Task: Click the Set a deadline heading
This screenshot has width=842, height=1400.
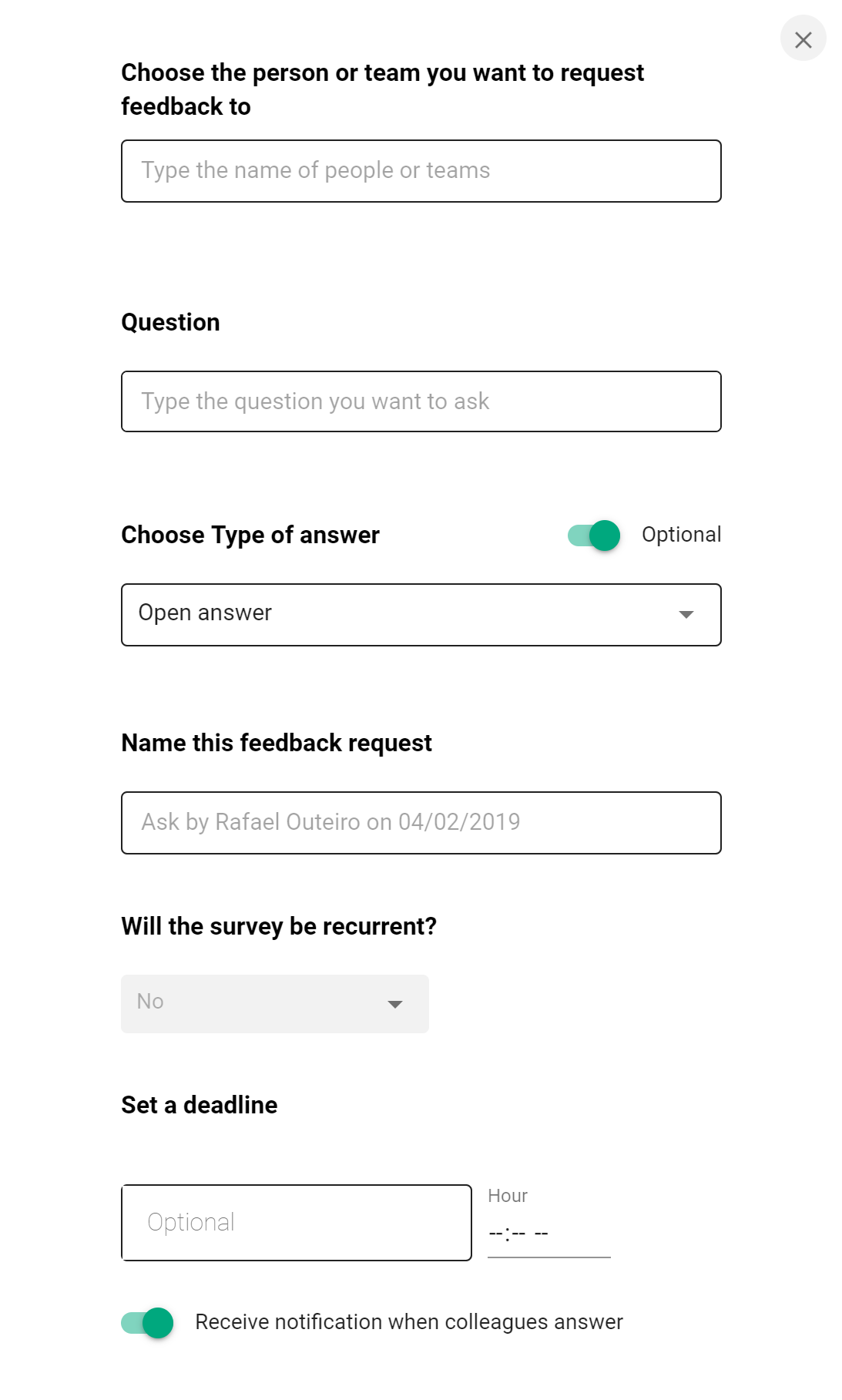Action: pyautogui.click(x=200, y=1105)
